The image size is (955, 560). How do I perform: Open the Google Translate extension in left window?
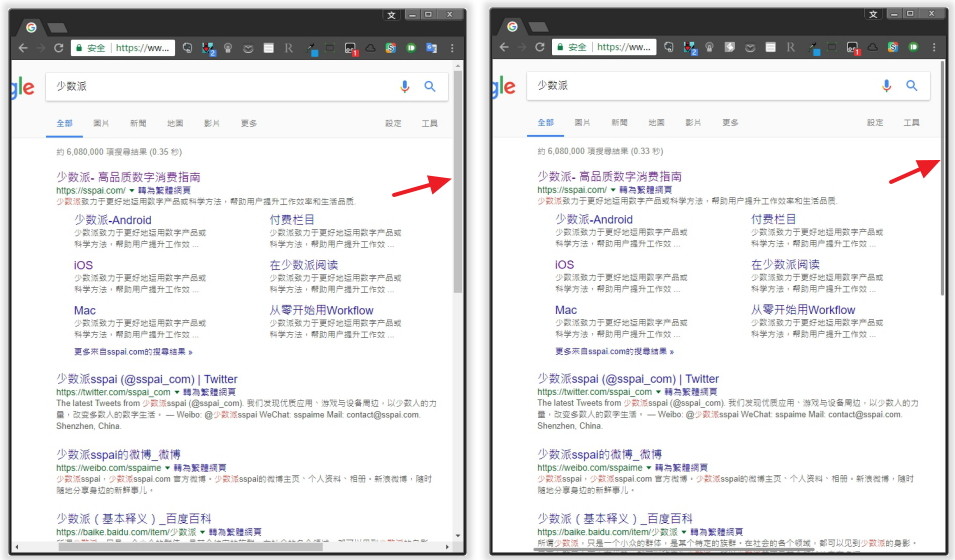pos(431,48)
